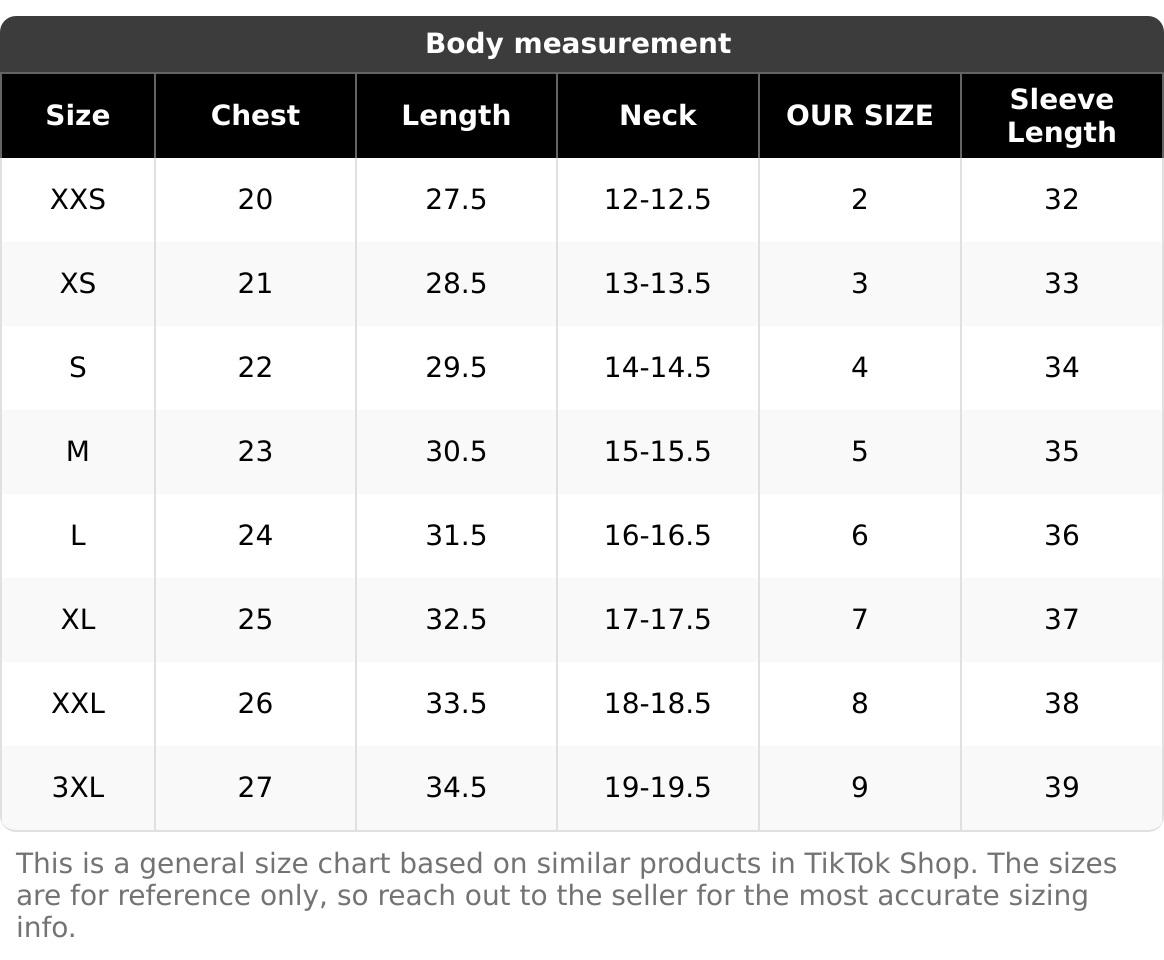
Task: Click the XXL size row label
Action: [78, 704]
